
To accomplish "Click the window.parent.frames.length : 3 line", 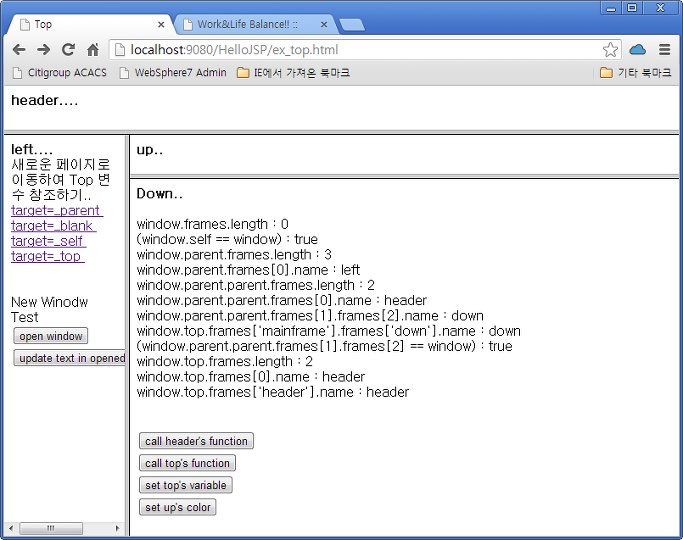I will 234,255.
